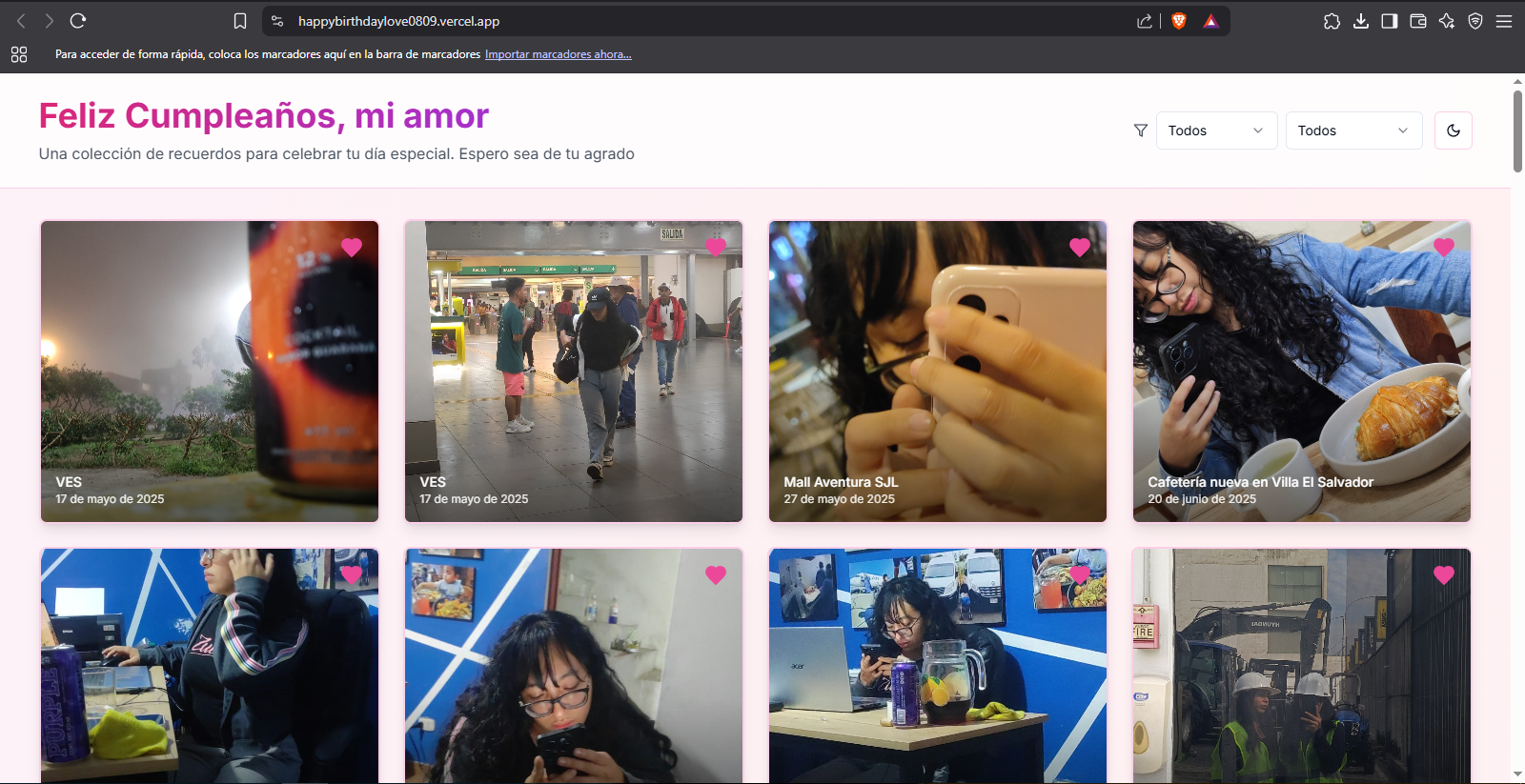Click the Importar marcadores ahora link
The width and height of the screenshot is (1525, 784).
coord(559,54)
